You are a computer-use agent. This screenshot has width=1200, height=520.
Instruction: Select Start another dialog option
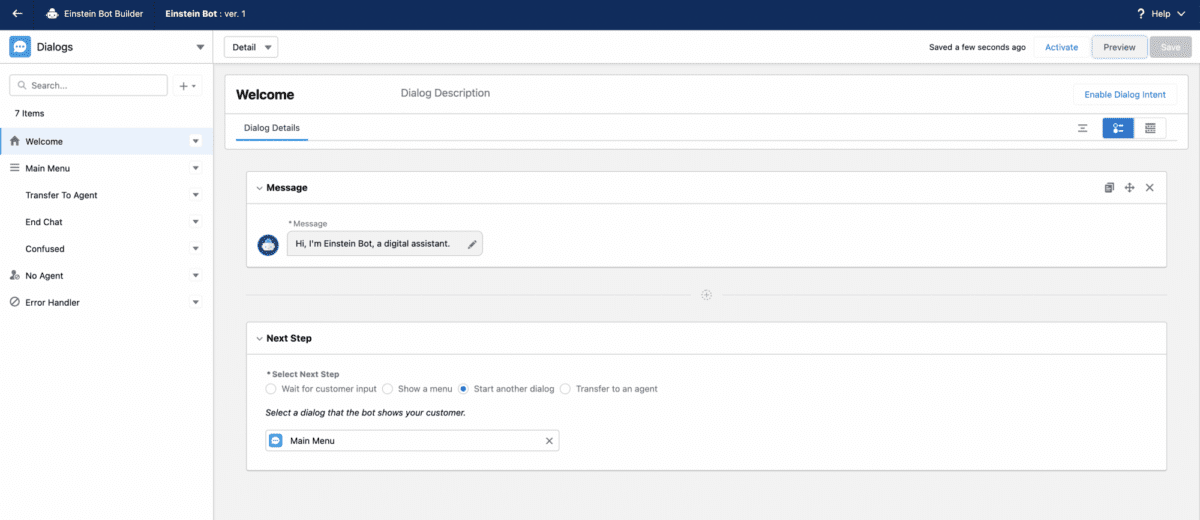tap(464, 388)
